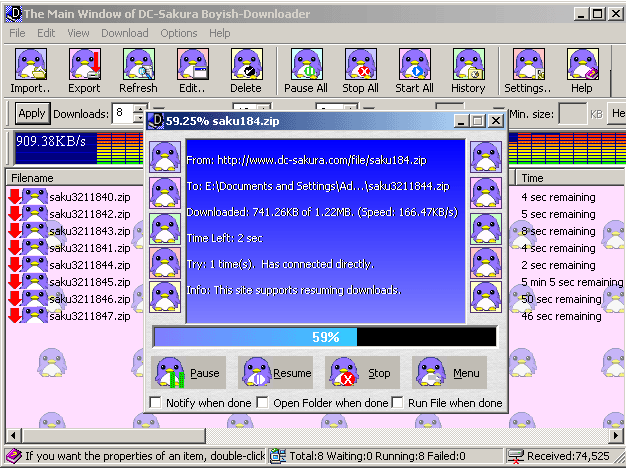This screenshot has height=469, width=626.
Task: Click the Delete toolbar icon
Action: 246,64
